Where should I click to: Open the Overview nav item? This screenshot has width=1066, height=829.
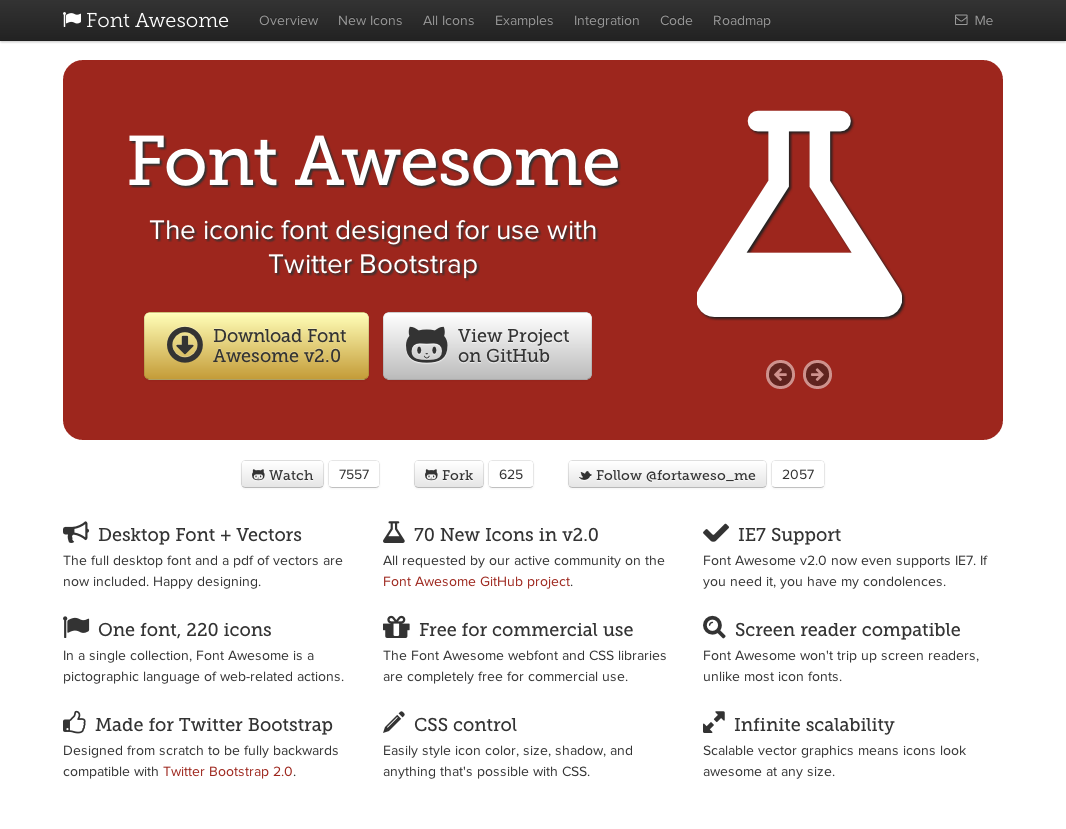[288, 20]
